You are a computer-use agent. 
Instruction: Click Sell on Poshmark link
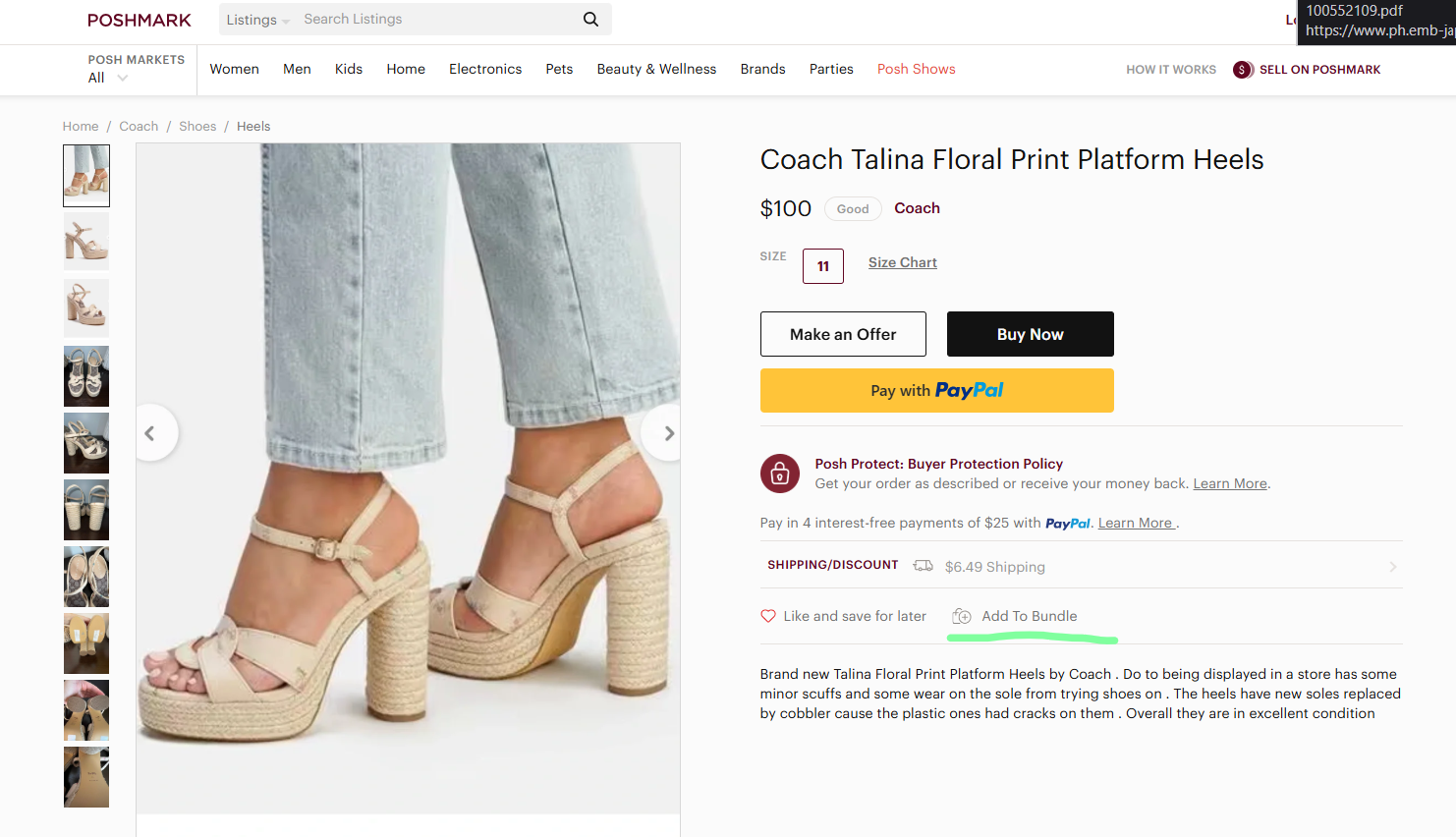(1320, 70)
